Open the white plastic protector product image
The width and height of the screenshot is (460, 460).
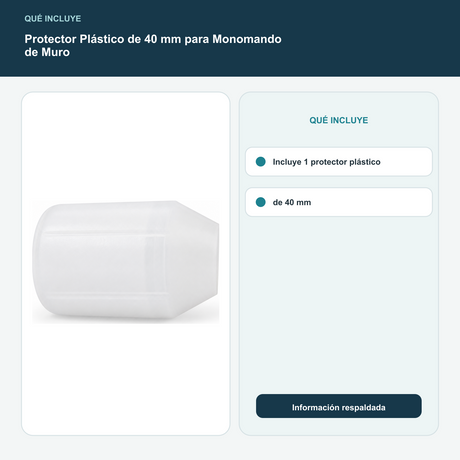point(126,262)
